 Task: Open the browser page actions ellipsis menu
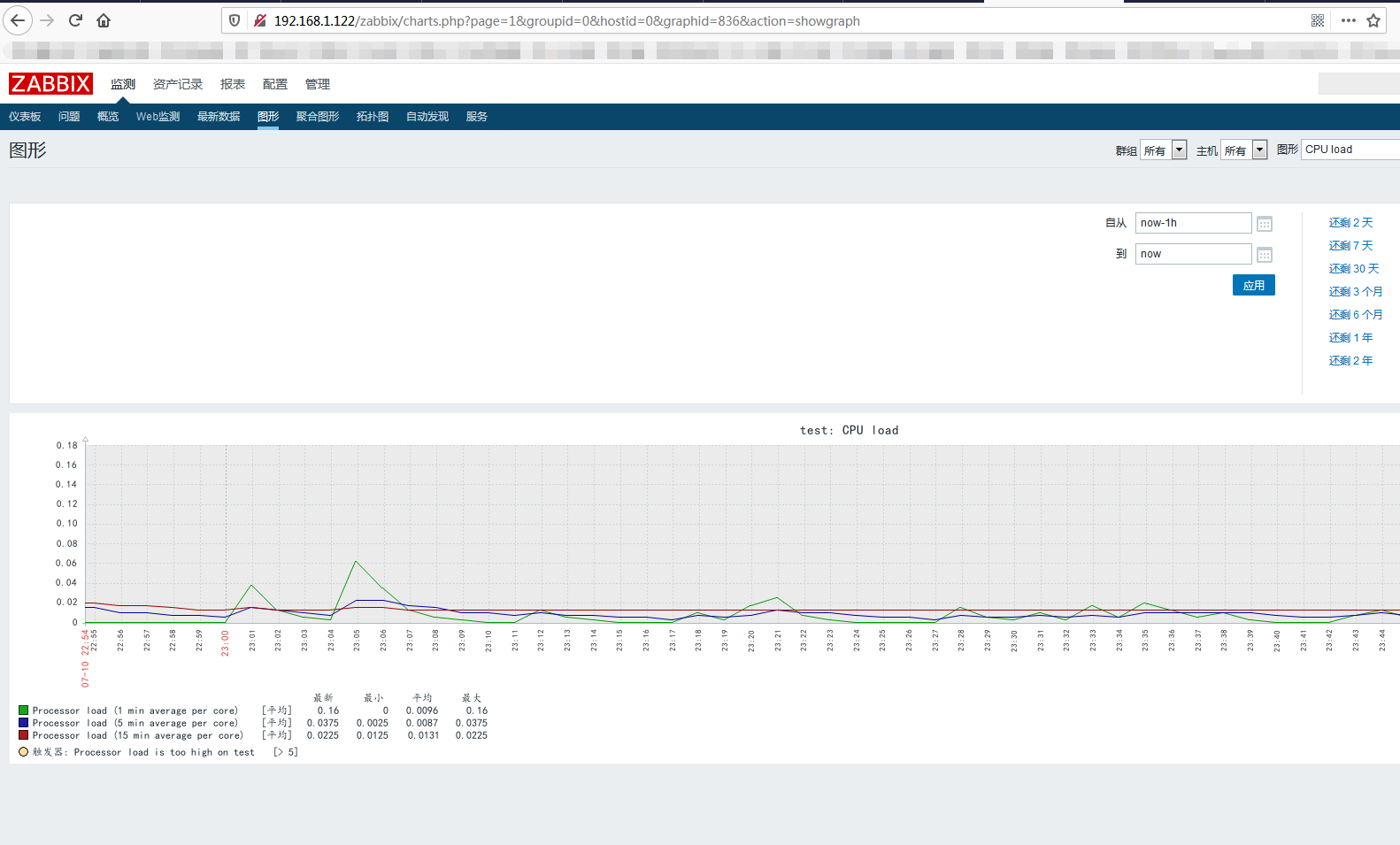pyautogui.click(x=1348, y=20)
